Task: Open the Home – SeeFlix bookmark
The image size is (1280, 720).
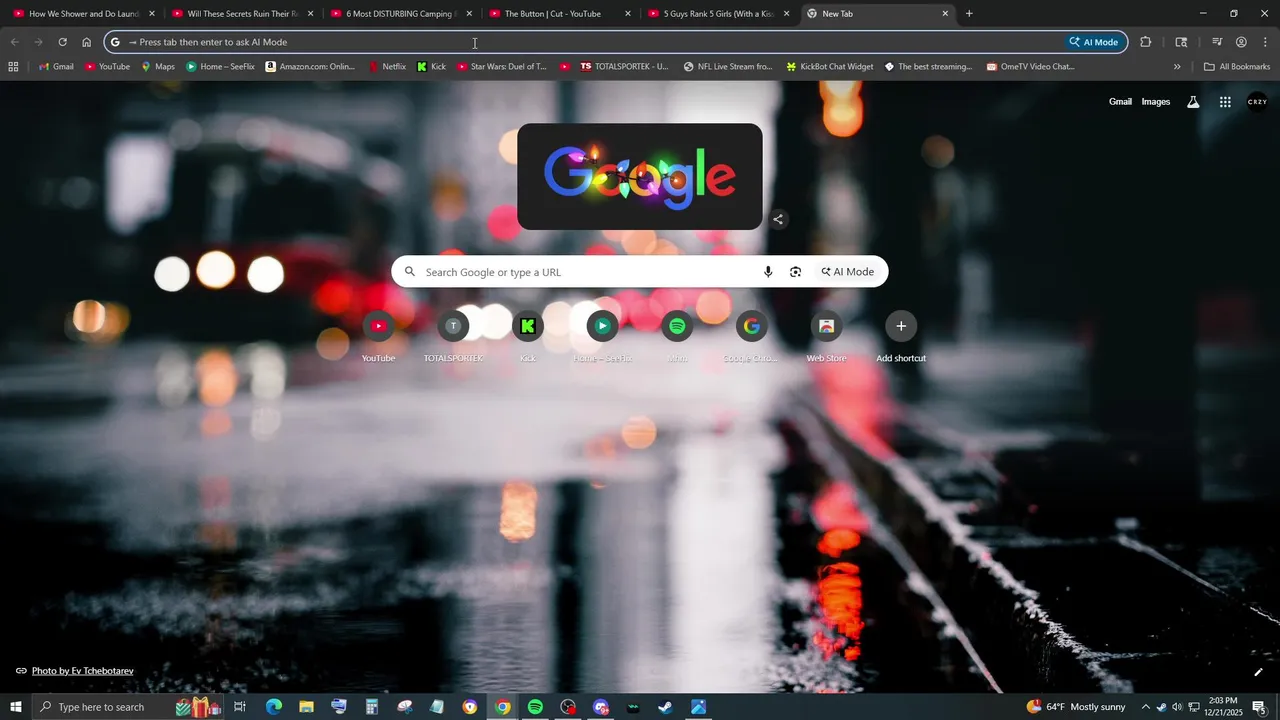Action: 221,67
